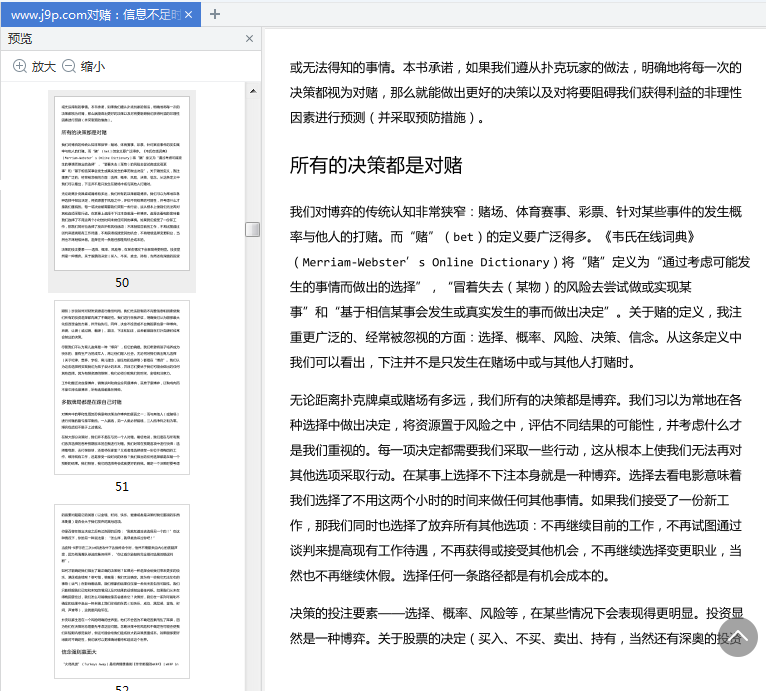Screen dimensions: 766x691
Task: Click the 预览 panel title
Action: coord(20,39)
